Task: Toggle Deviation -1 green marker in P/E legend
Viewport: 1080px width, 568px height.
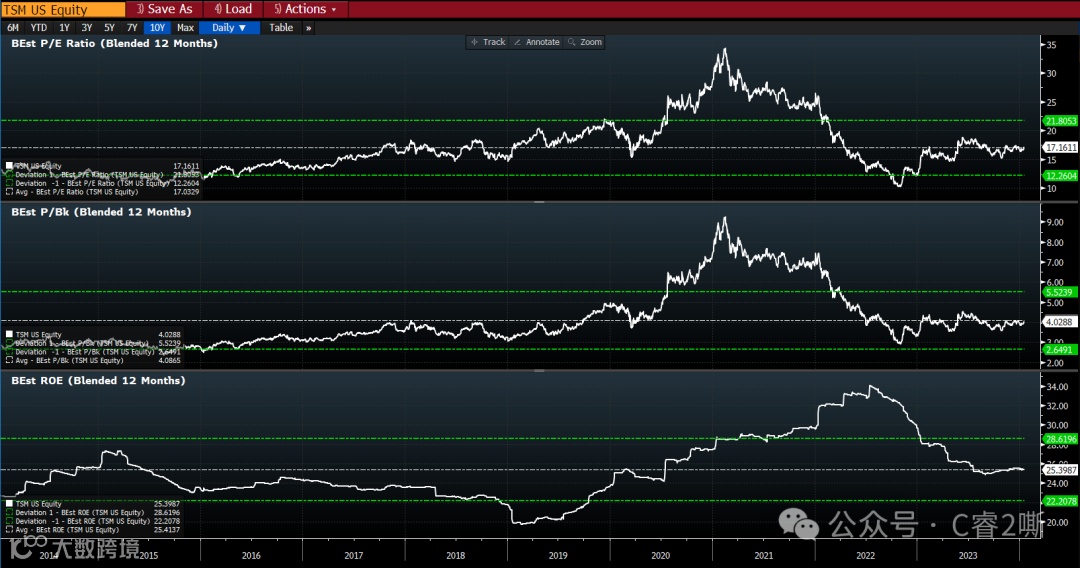Action: (x=10, y=183)
